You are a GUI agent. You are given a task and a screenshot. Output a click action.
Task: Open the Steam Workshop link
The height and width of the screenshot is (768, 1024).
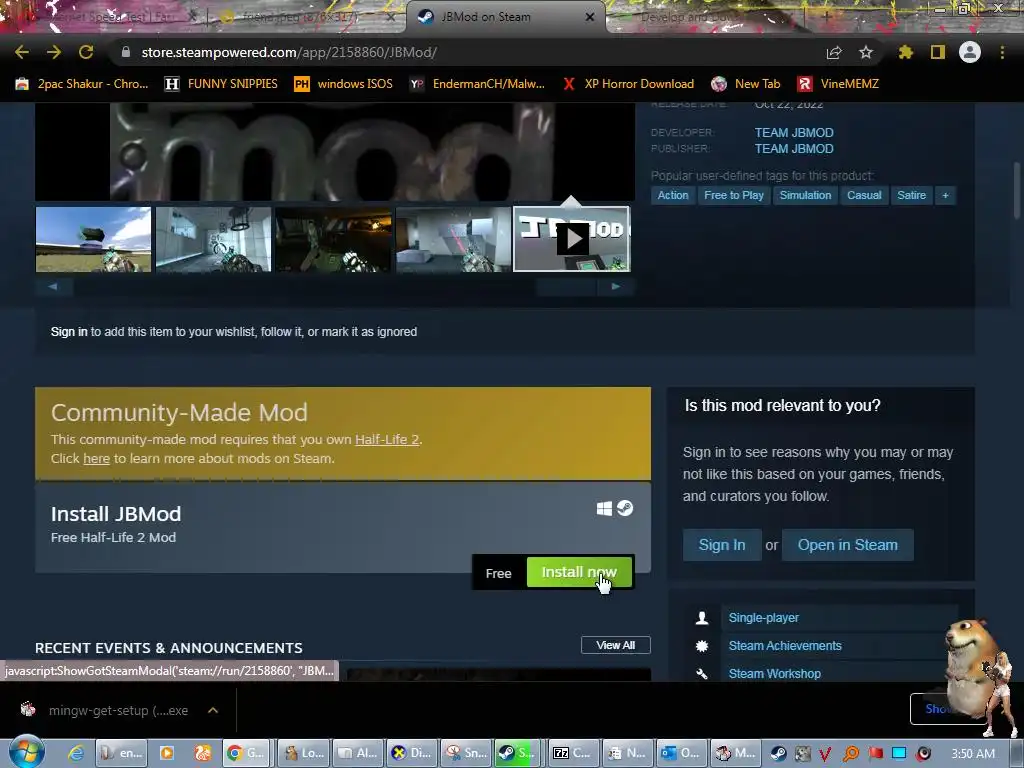(775, 673)
